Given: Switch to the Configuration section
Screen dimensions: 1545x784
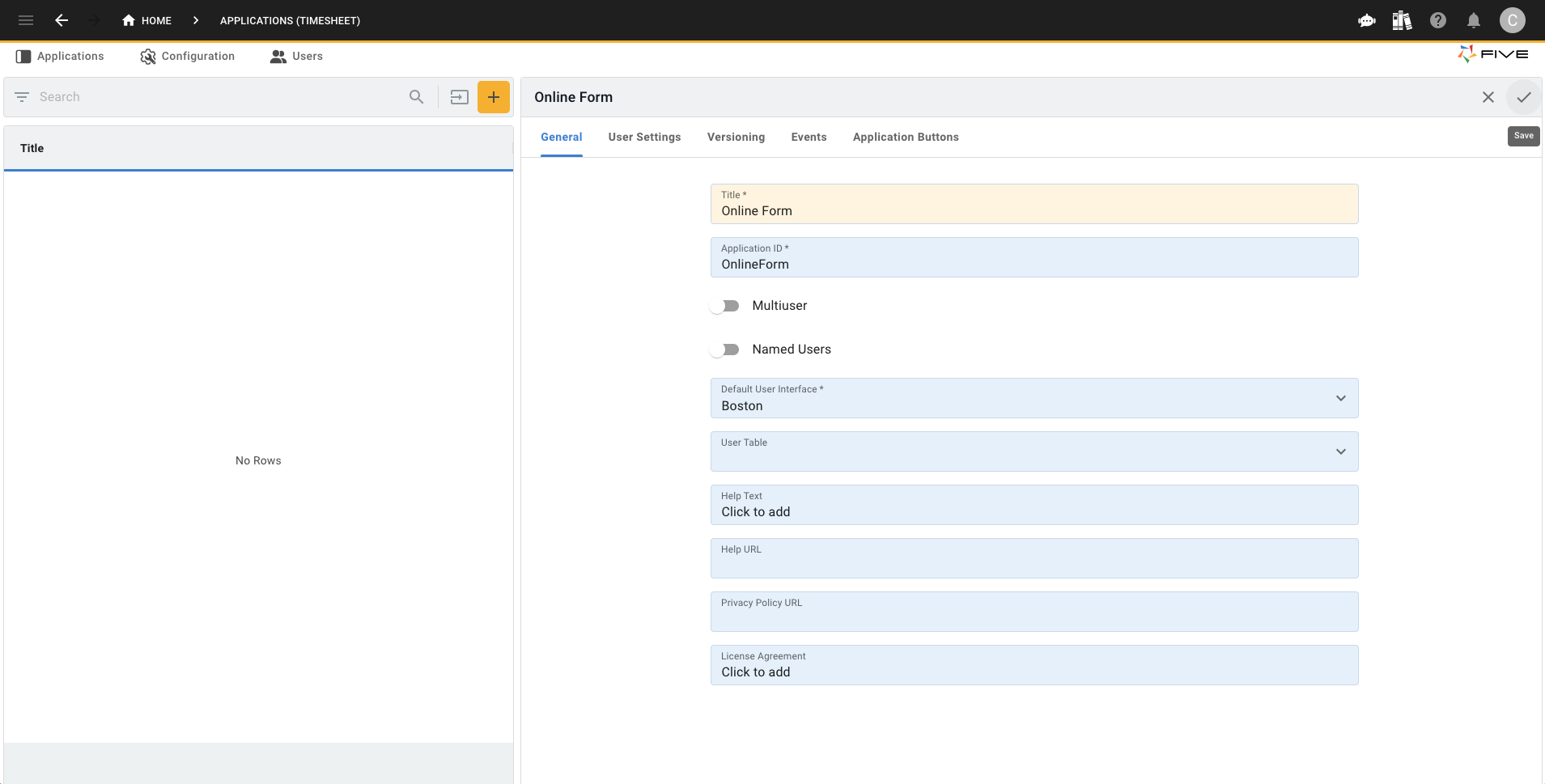Looking at the screenshot, I should 188,56.
